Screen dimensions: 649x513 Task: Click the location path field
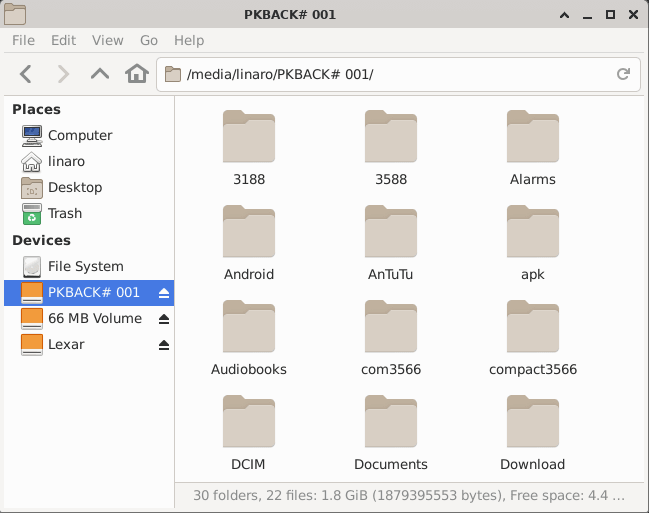tap(398, 75)
